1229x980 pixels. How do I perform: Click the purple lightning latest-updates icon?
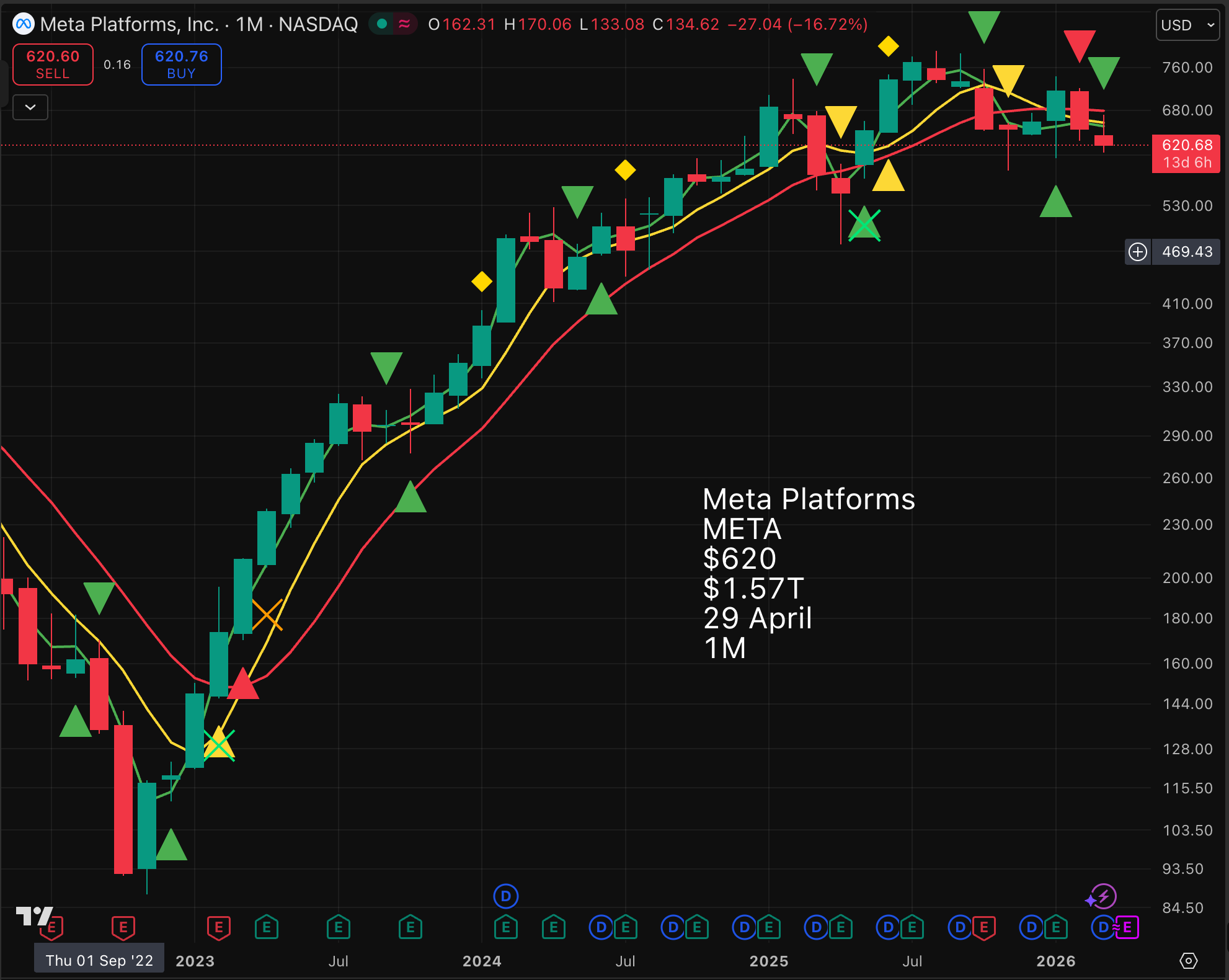[1103, 896]
